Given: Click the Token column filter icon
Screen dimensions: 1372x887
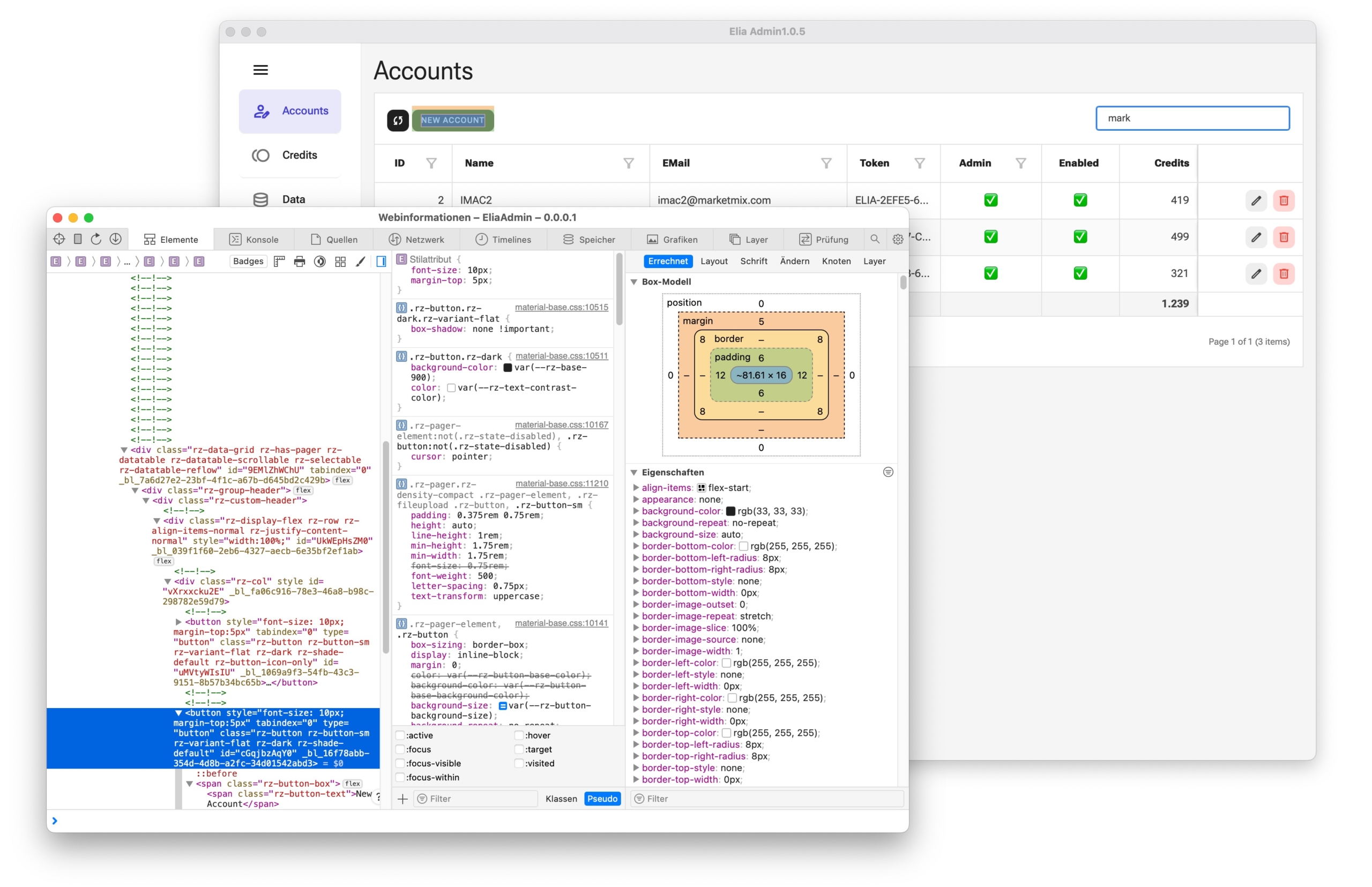Looking at the screenshot, I should 919,163.
